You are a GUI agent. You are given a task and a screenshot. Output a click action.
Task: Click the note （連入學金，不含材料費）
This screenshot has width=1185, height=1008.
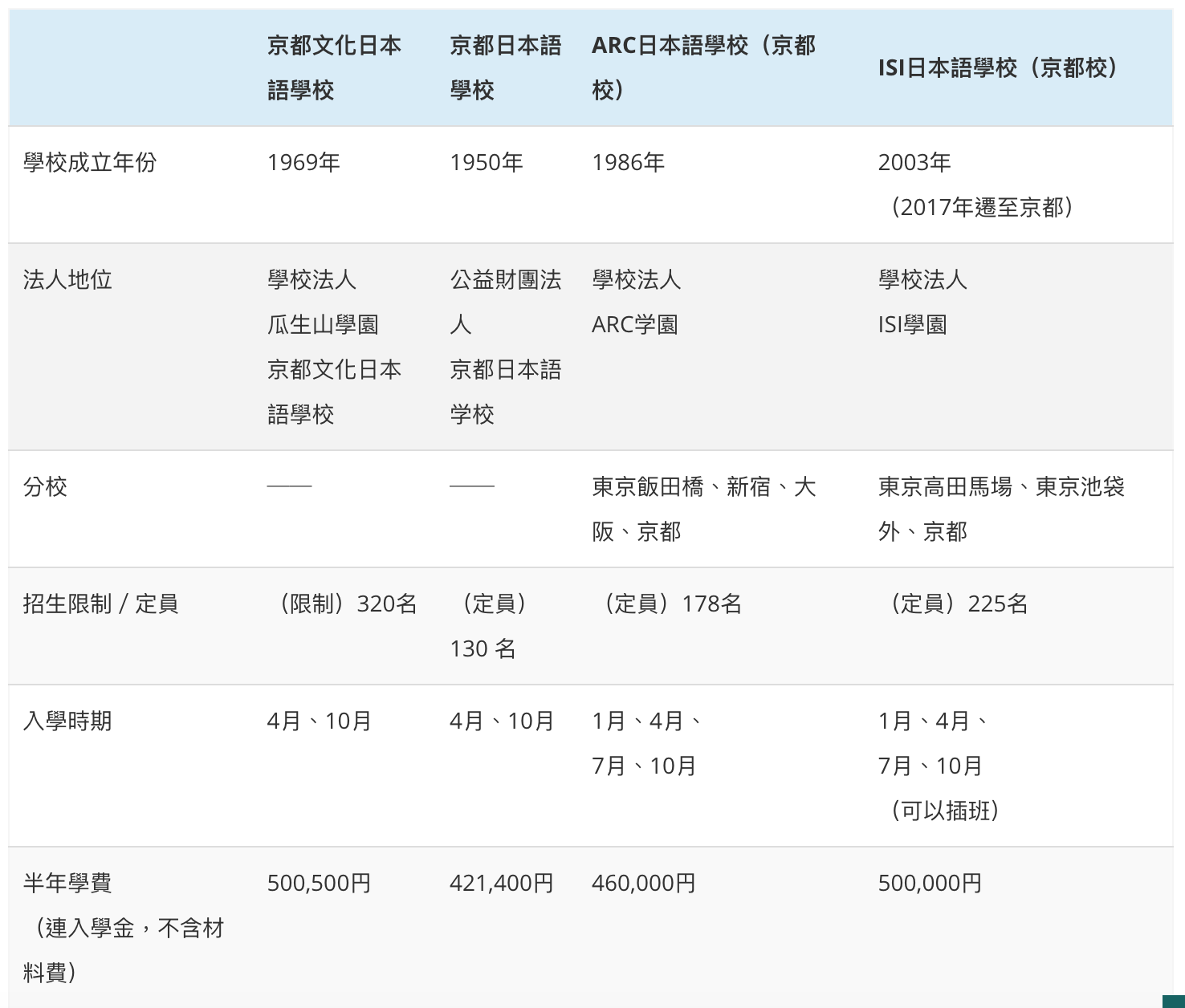[124, 951]
